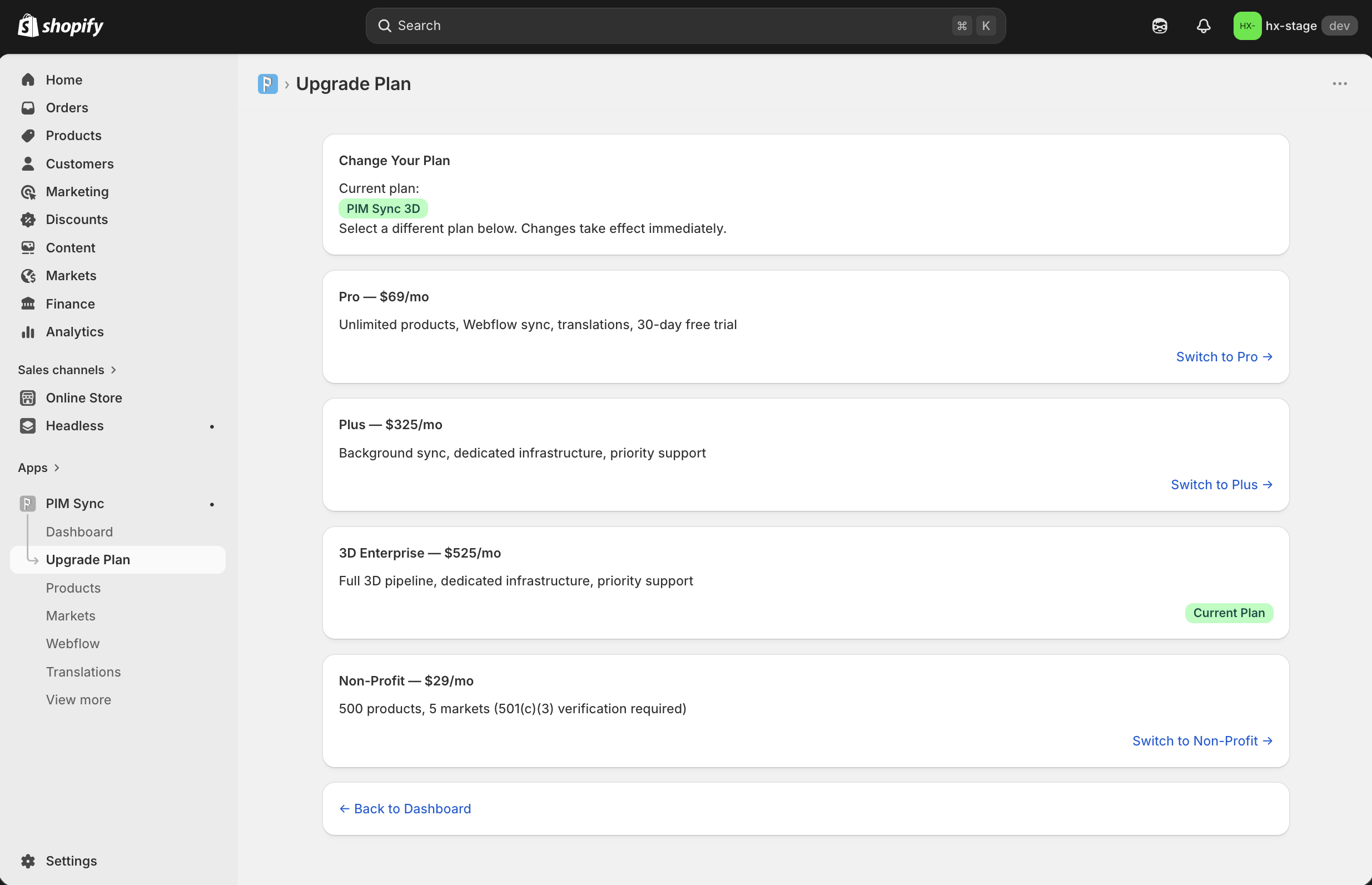Viewport: 1372px width, 885px height.
Task: Click "Select a different plan below" text
Action: pyautogui.click(x=533, y=228)
